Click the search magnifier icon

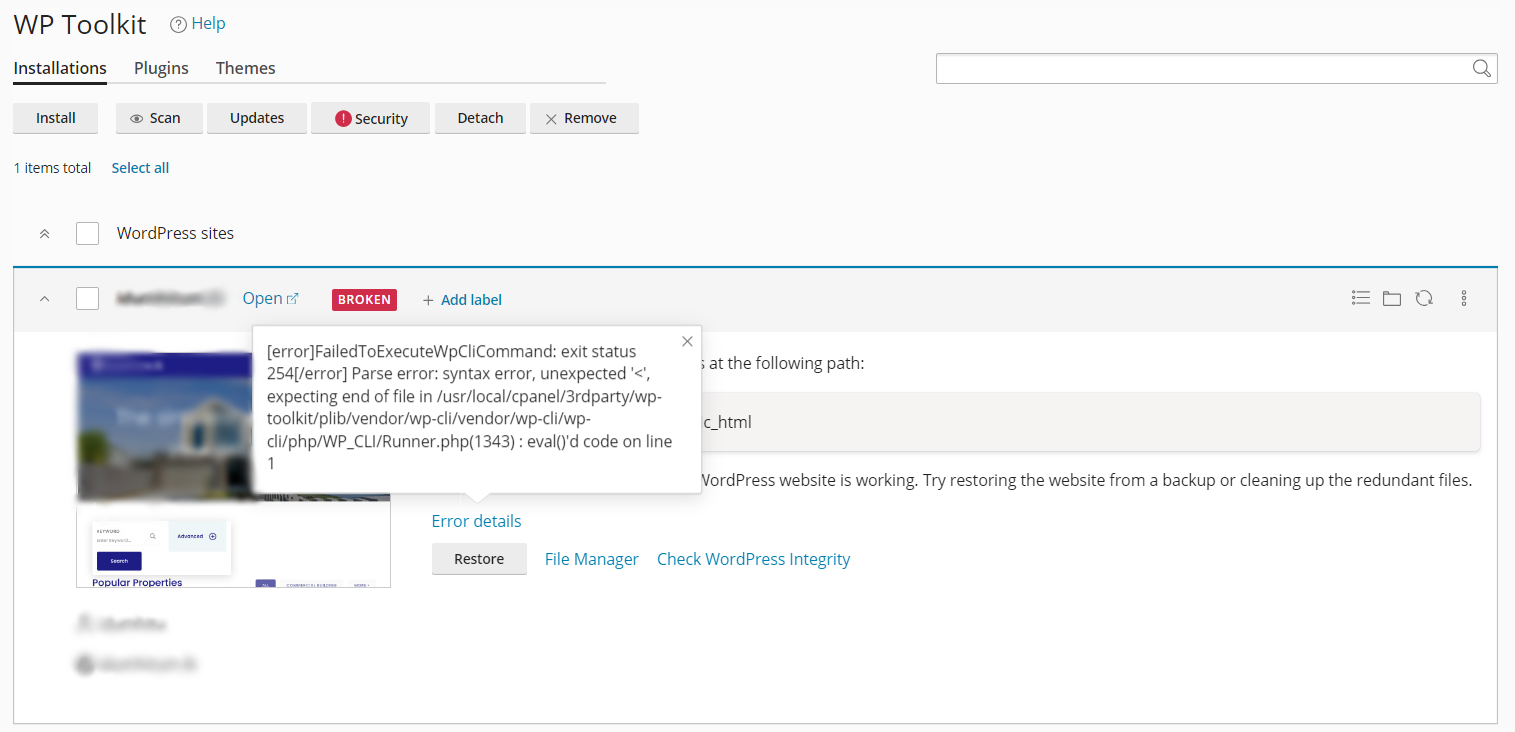click(x=1481, y=68)
